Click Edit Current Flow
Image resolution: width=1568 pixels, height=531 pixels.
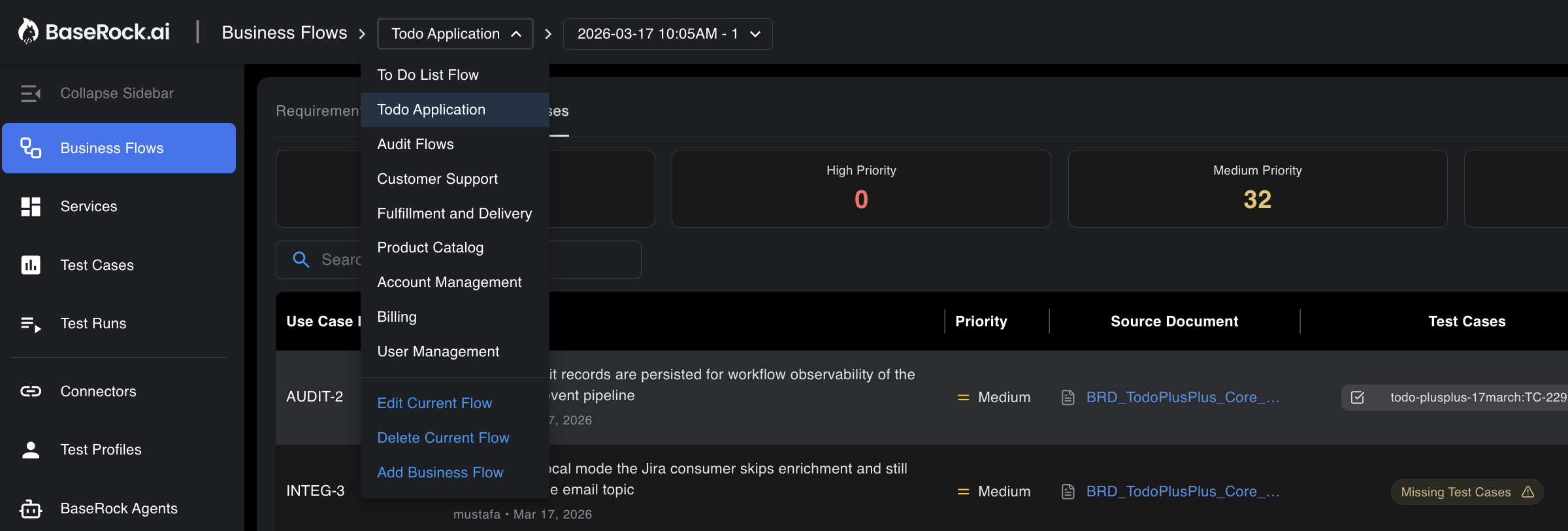tap(434, 403)
